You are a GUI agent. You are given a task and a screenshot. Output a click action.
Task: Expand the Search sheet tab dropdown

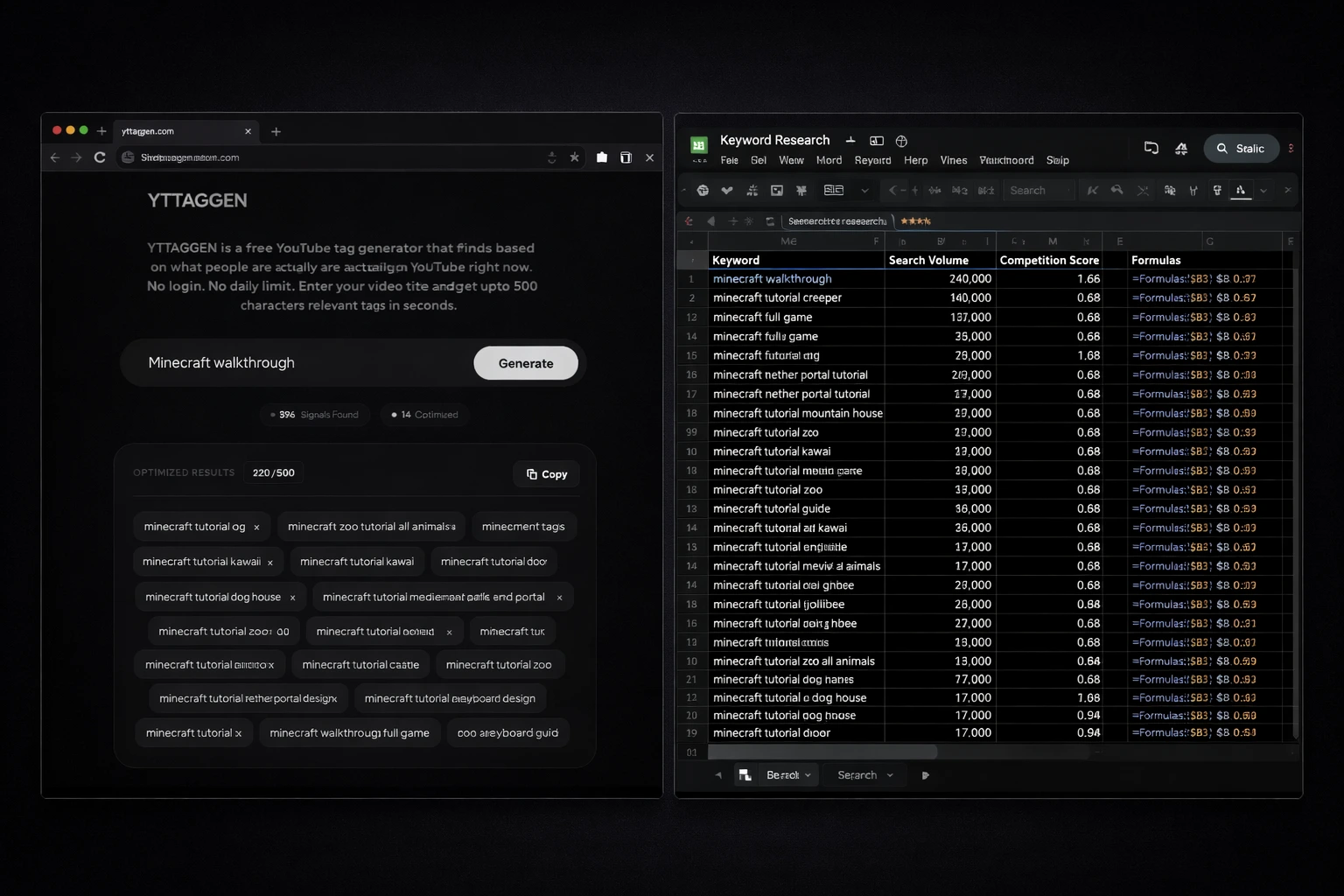point(890,775)
